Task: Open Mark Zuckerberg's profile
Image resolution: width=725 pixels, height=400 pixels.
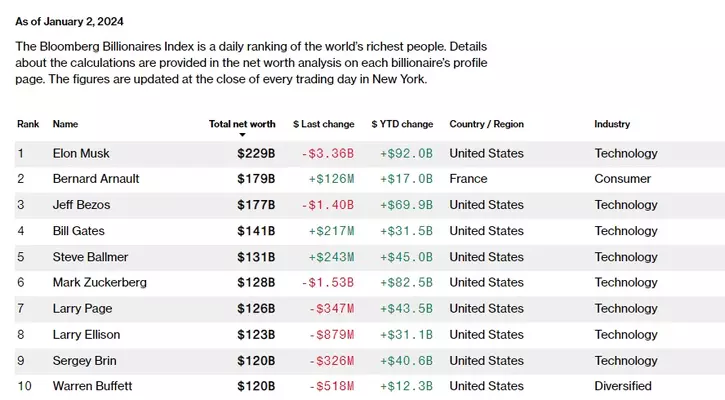Action: click(99, 283)
